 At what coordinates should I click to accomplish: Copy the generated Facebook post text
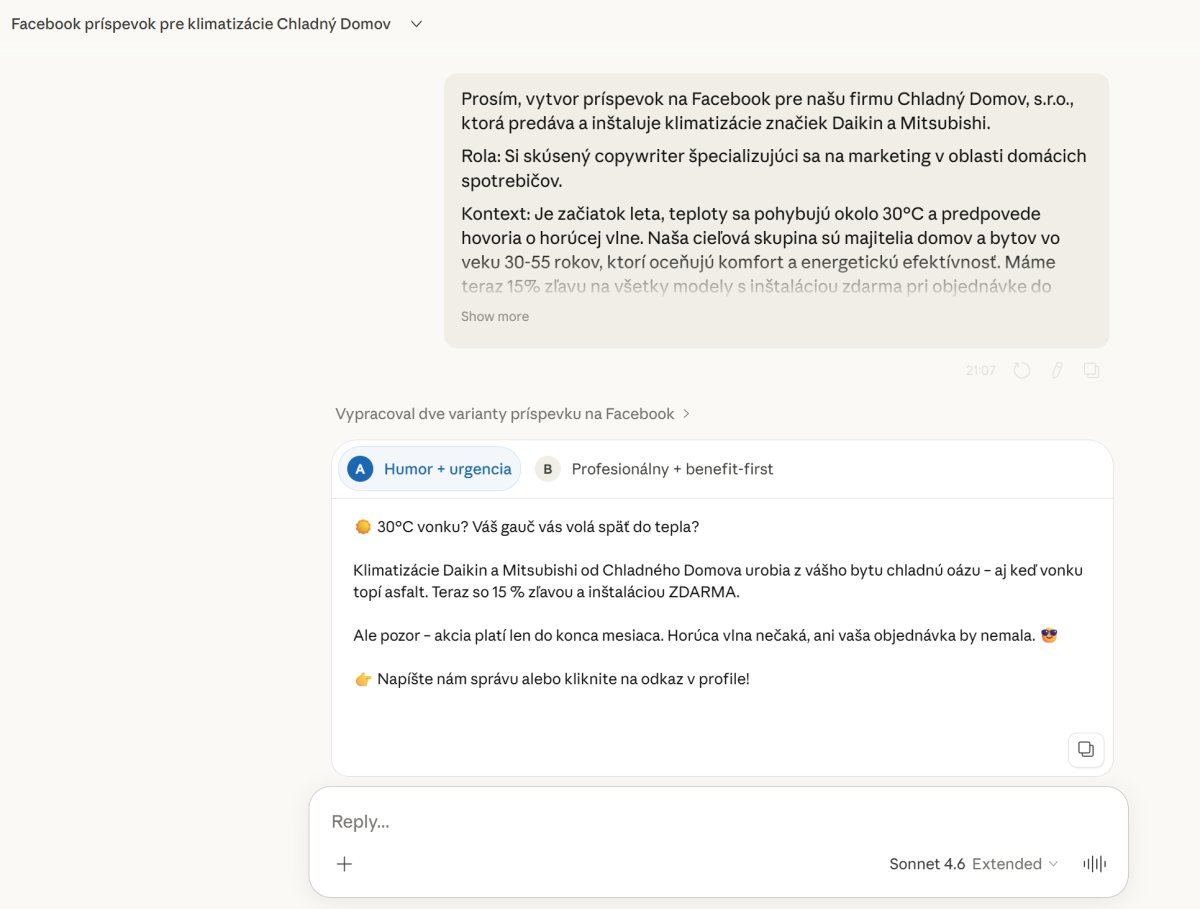[x=1085, y=749]
